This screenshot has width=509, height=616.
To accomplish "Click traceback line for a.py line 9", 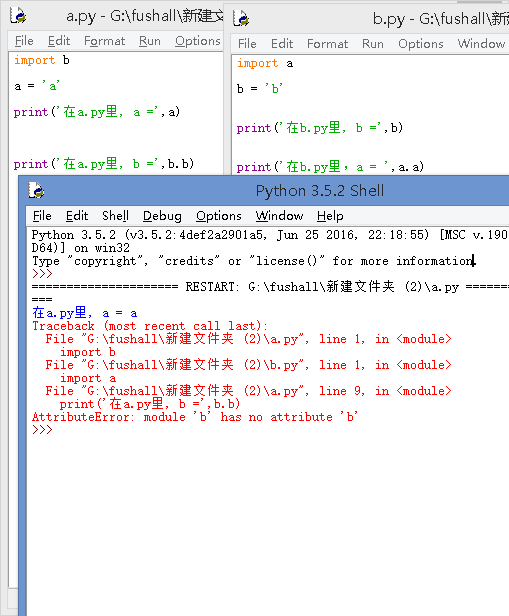I will [x=249, y=391].
